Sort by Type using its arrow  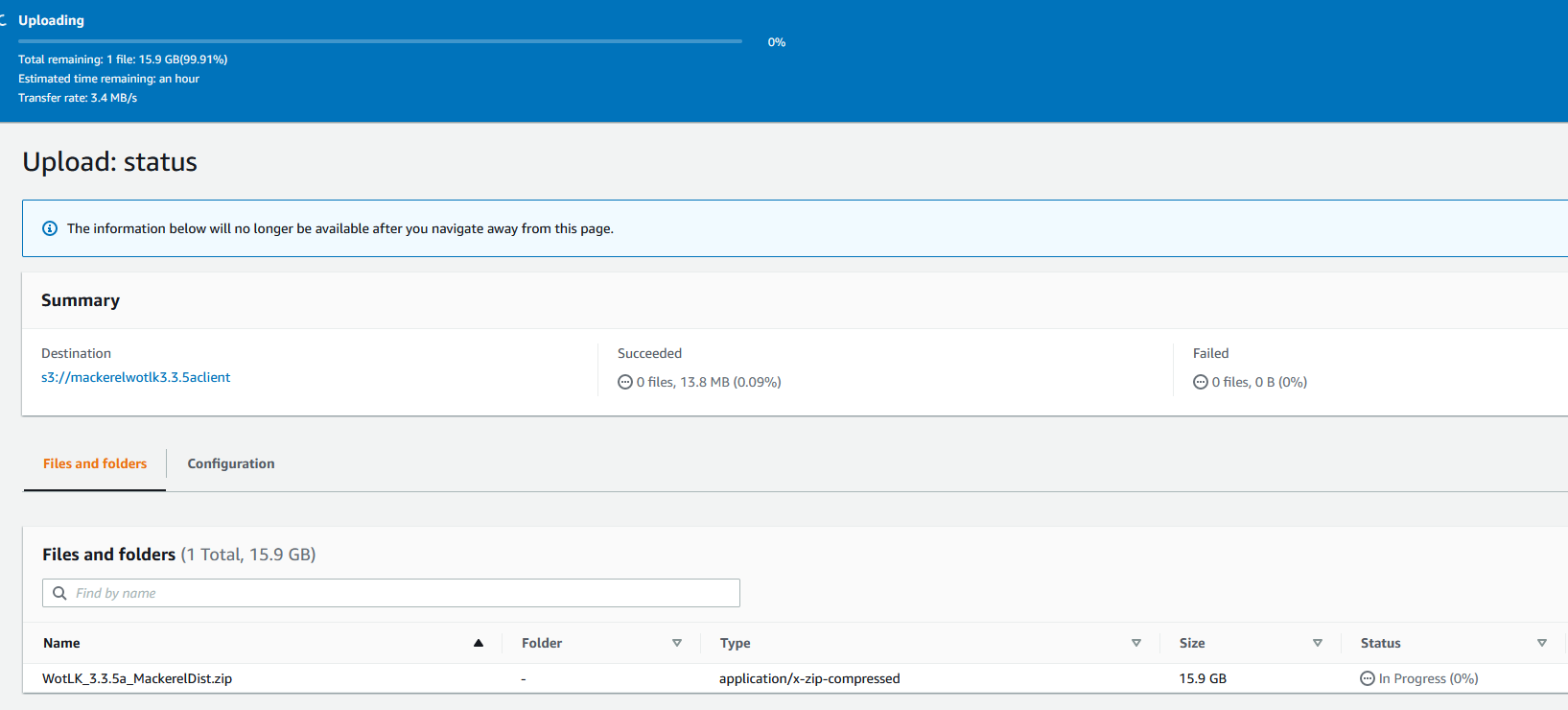(1136, 643)
